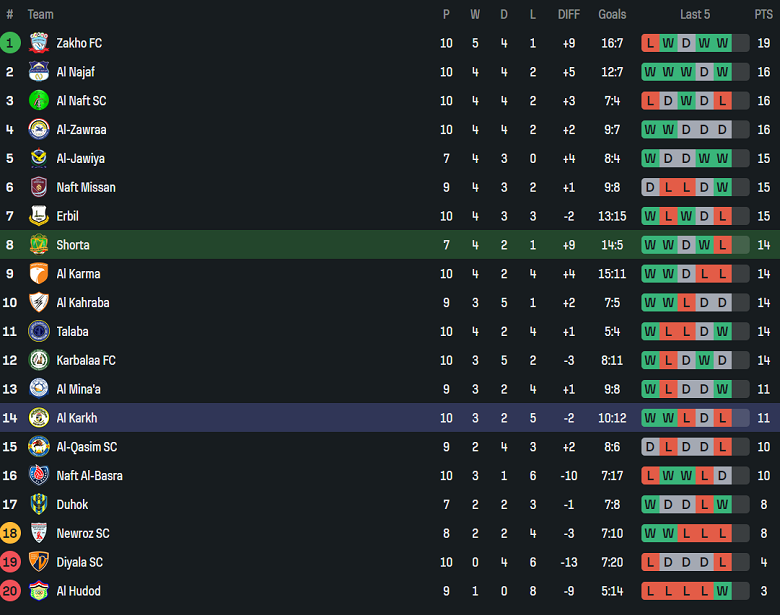This screenshot has height=615, width=780.
Task: Select the Karbalaa FC team name
Action: [x=86, y=360]
